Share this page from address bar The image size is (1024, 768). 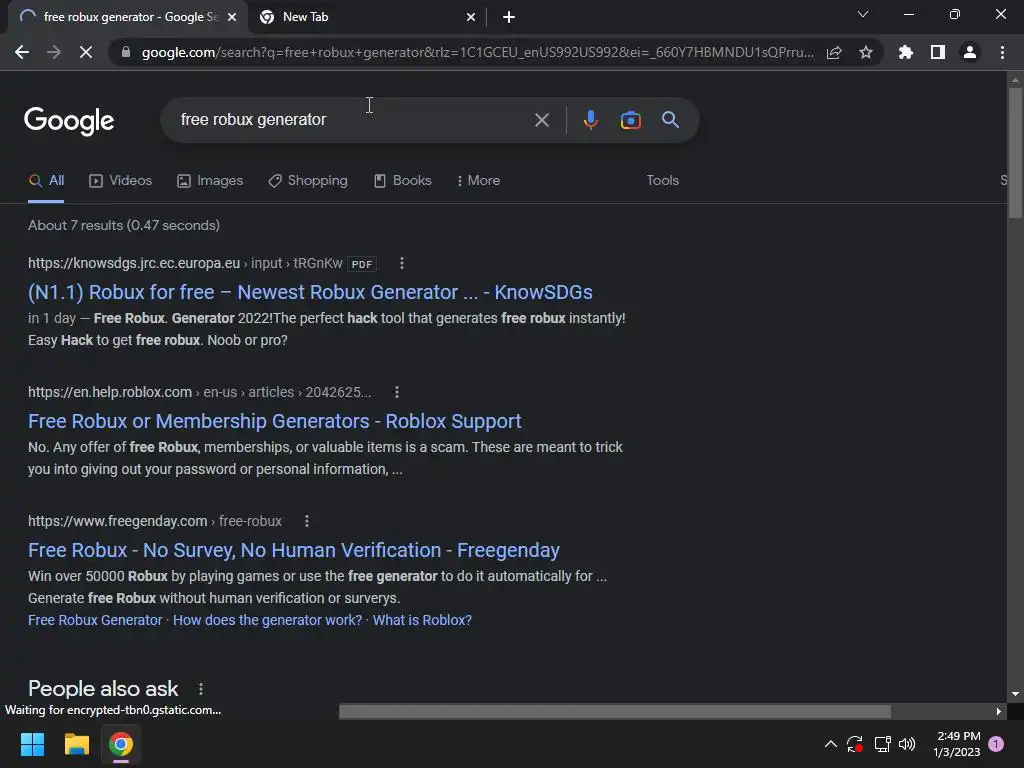tap(834, 52)
